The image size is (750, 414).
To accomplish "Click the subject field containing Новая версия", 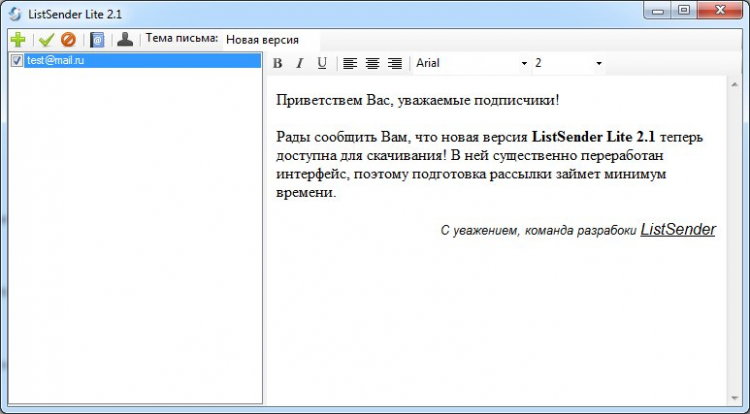I will 271,40.
